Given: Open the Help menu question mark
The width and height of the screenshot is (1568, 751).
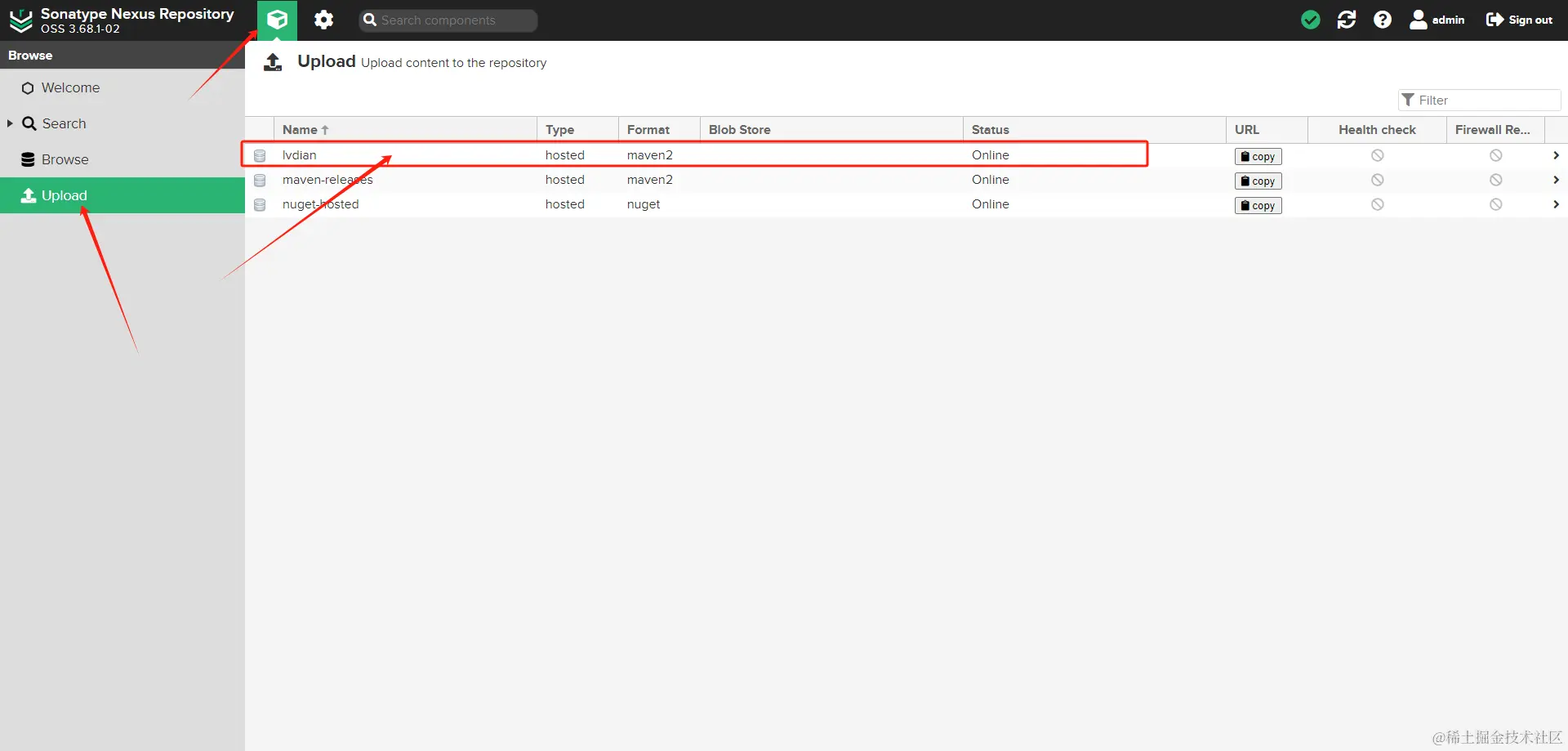Looking at the screenshot, I should [x=1383, y=20].
